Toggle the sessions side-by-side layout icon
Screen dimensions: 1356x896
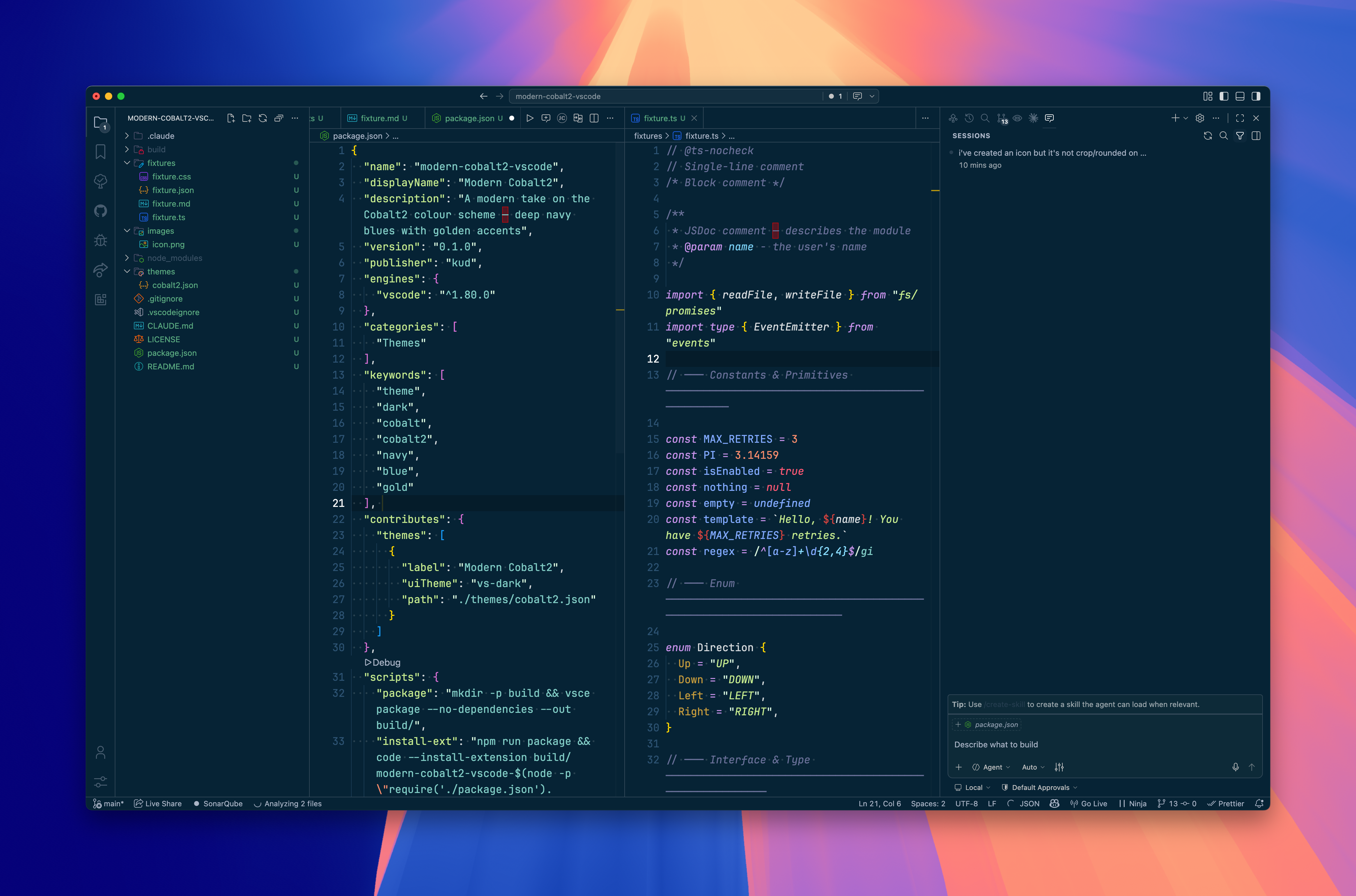pyautogui.click(x=1256, y=136)
